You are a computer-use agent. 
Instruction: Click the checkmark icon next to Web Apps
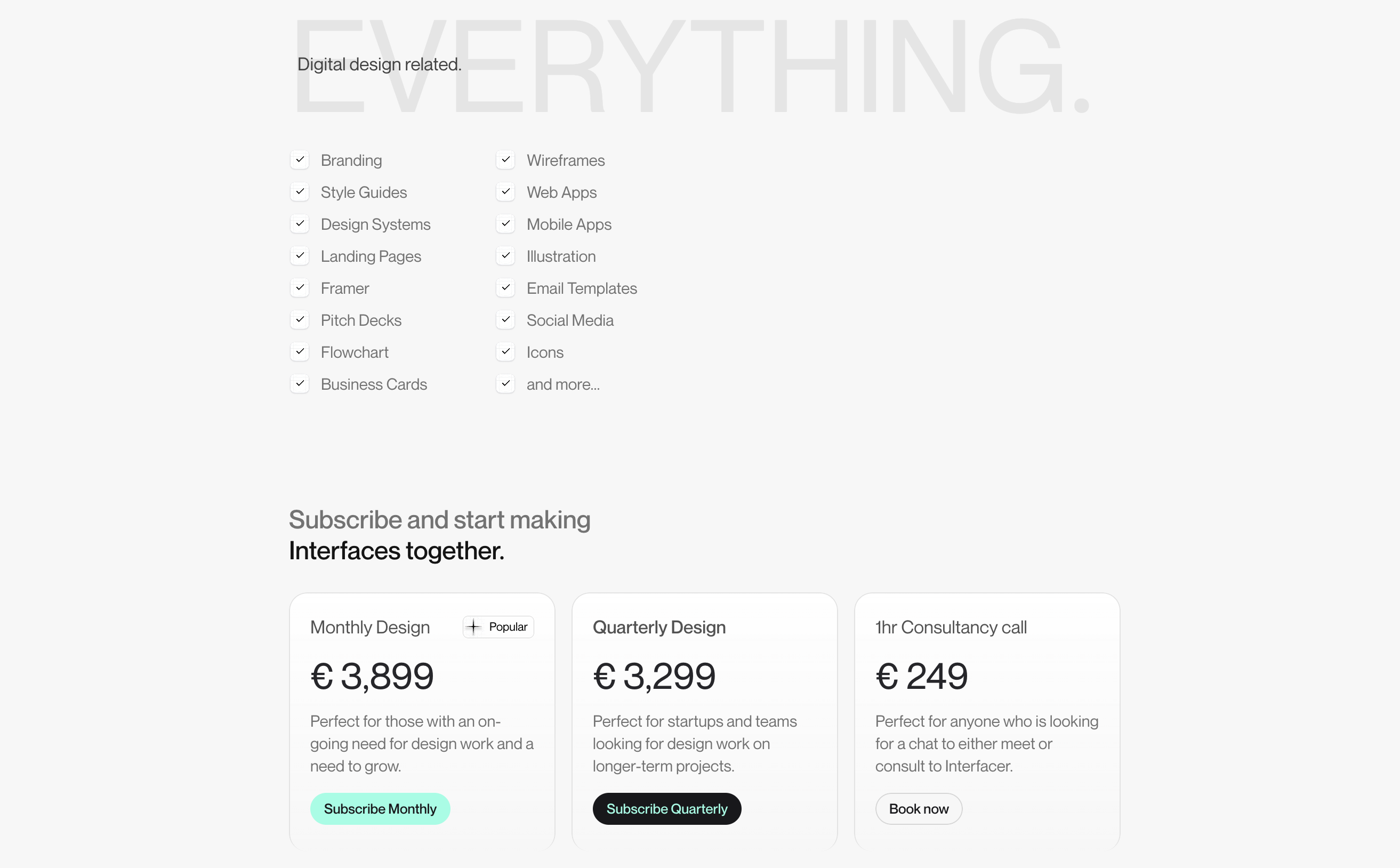click(x=506, y=192)
